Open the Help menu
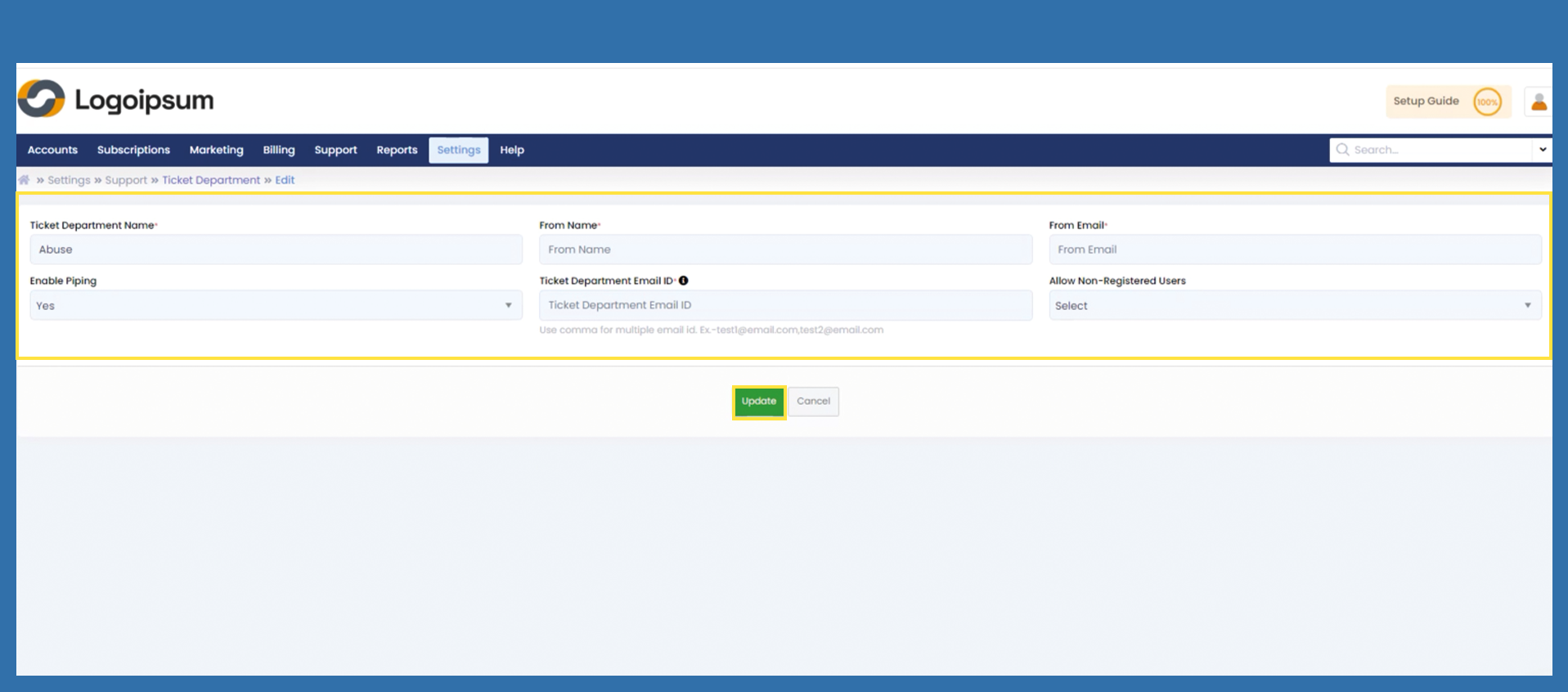The height and width of the screenshot is (692, 1568). 512,150
